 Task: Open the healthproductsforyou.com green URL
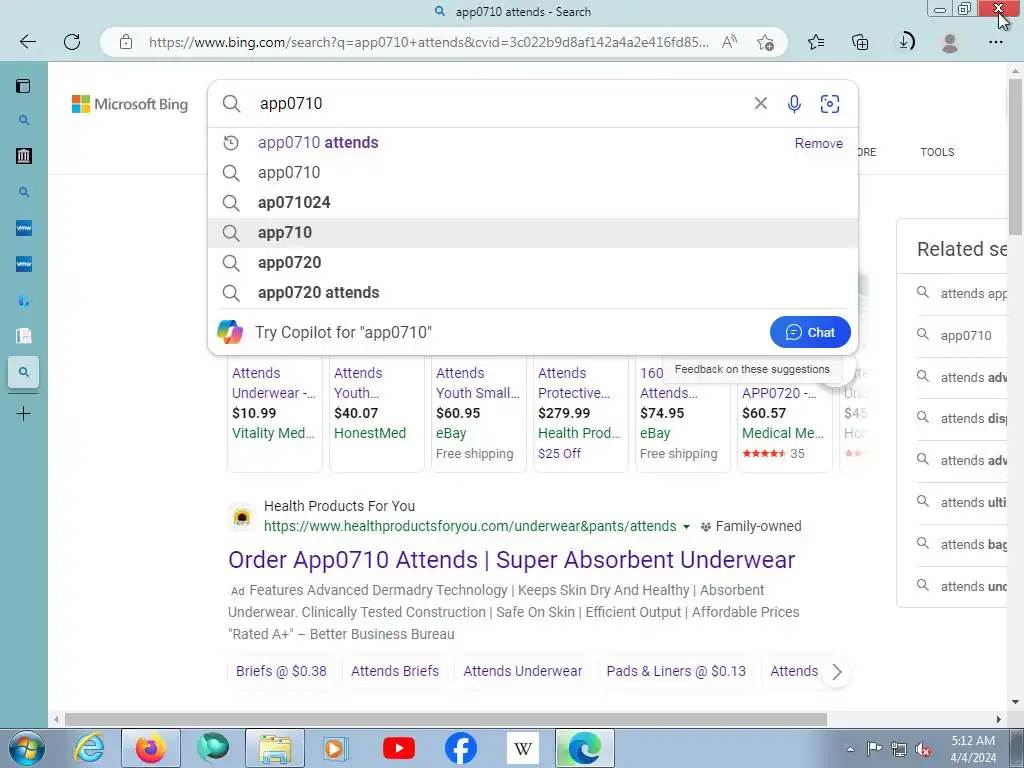coord(470,526)
